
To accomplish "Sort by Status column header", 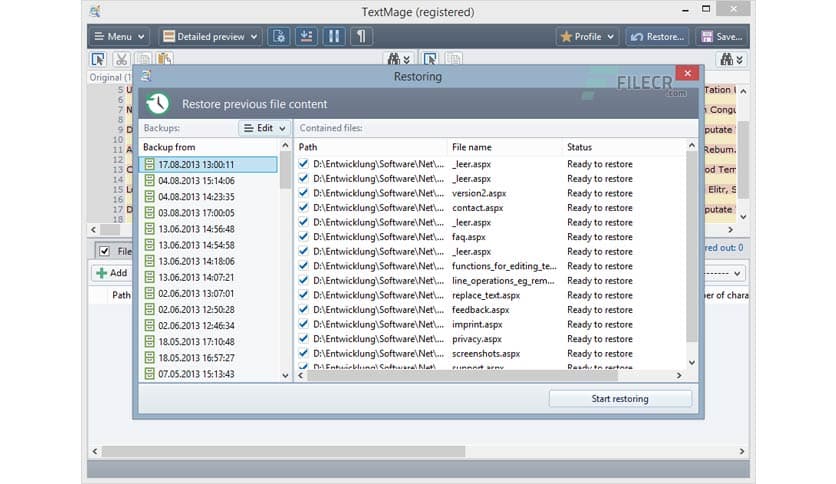I will tap(624, 147).
